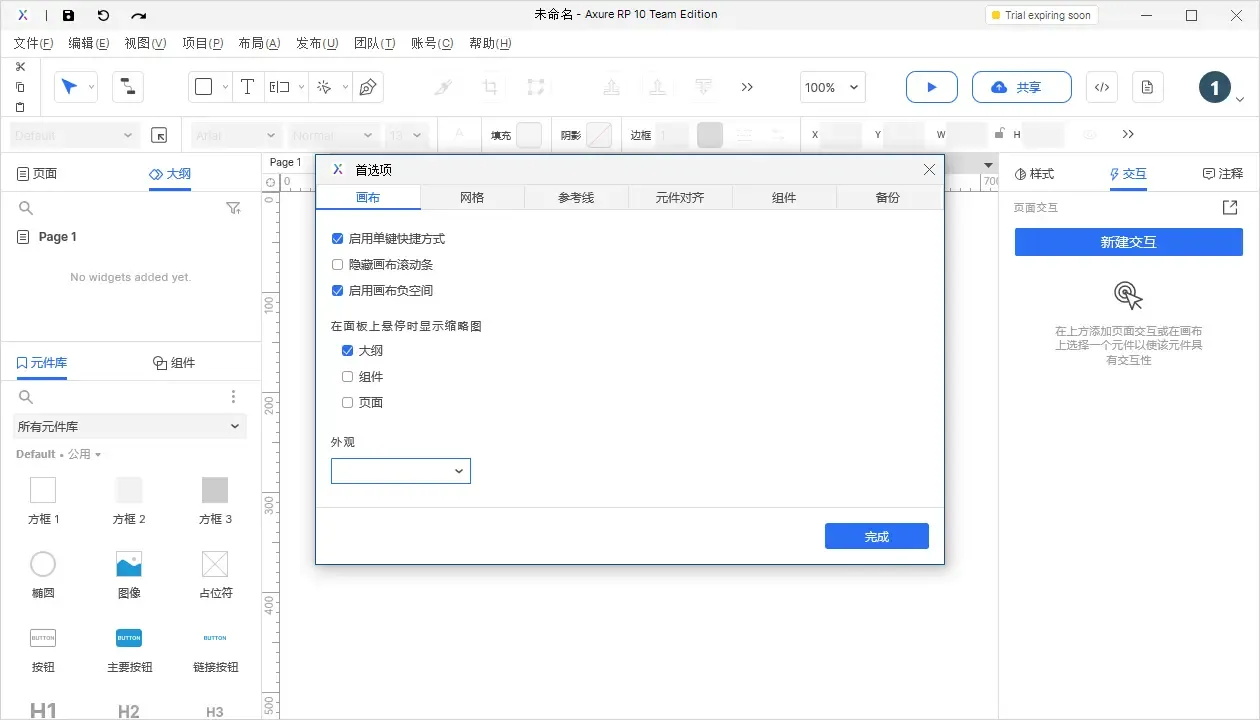
Task: Open the 所有元件库 library dropdown
Action: (x=129, y=426)
